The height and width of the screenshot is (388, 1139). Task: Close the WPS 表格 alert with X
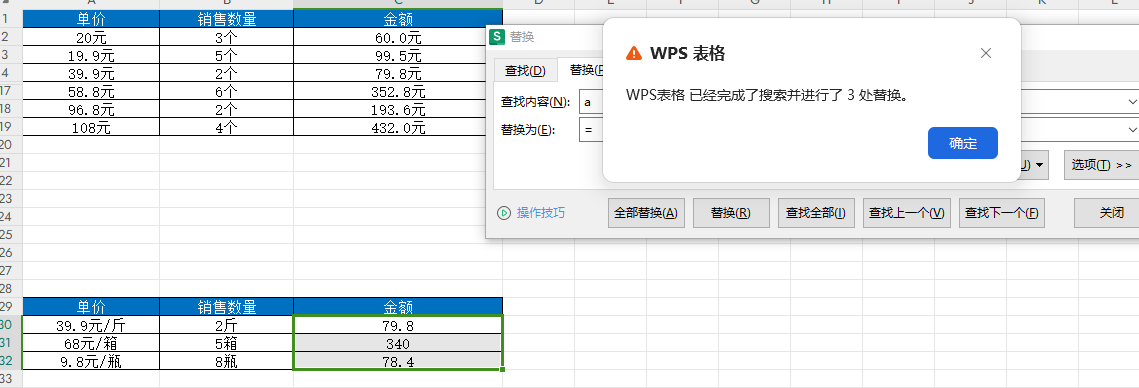point(986,53)
